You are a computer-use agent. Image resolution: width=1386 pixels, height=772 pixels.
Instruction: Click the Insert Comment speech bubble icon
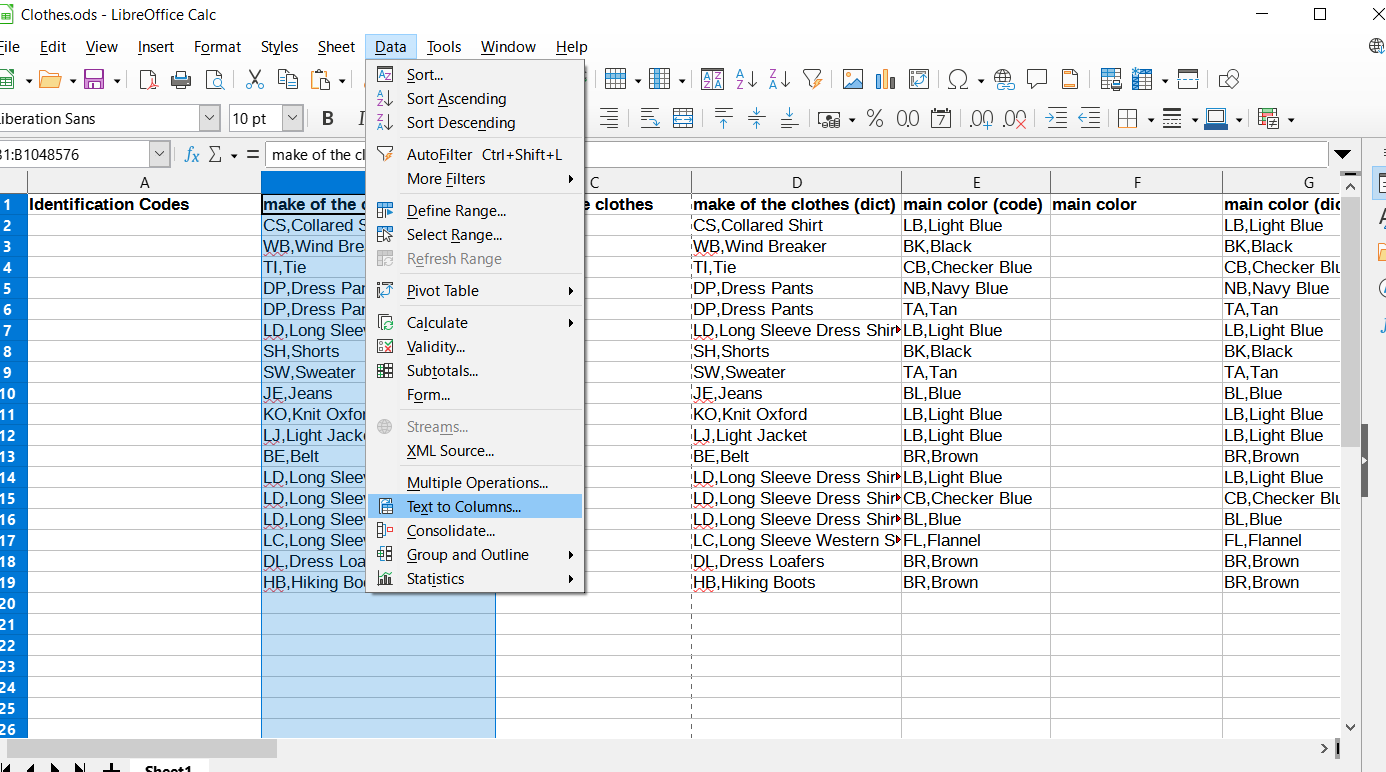[x=1037, y=80]
